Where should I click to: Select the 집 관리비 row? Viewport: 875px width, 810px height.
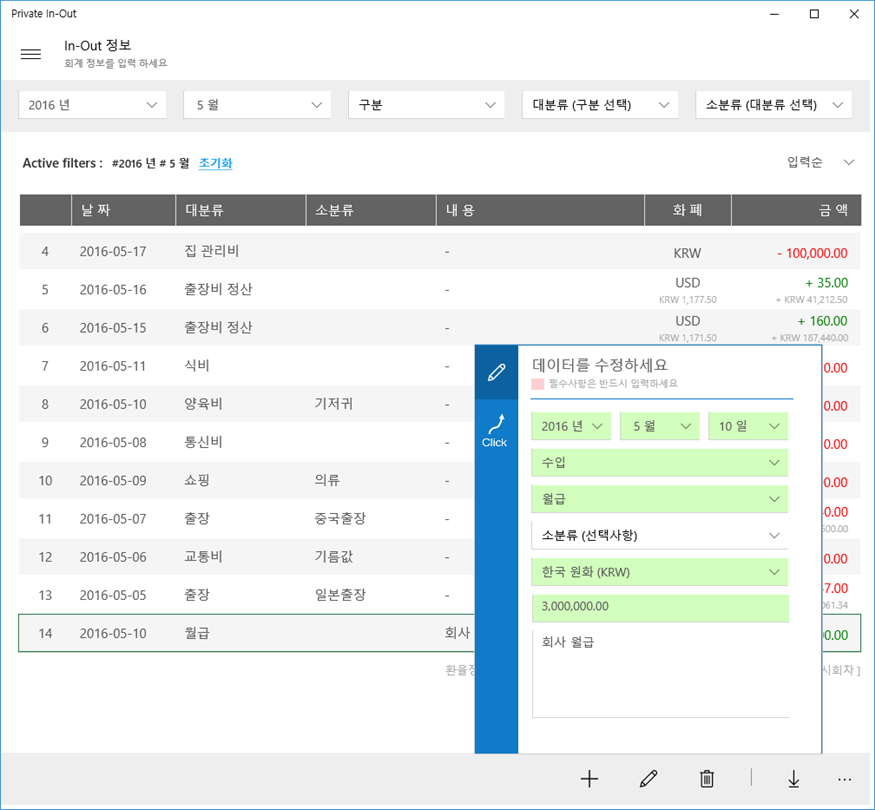click(440, 252)
